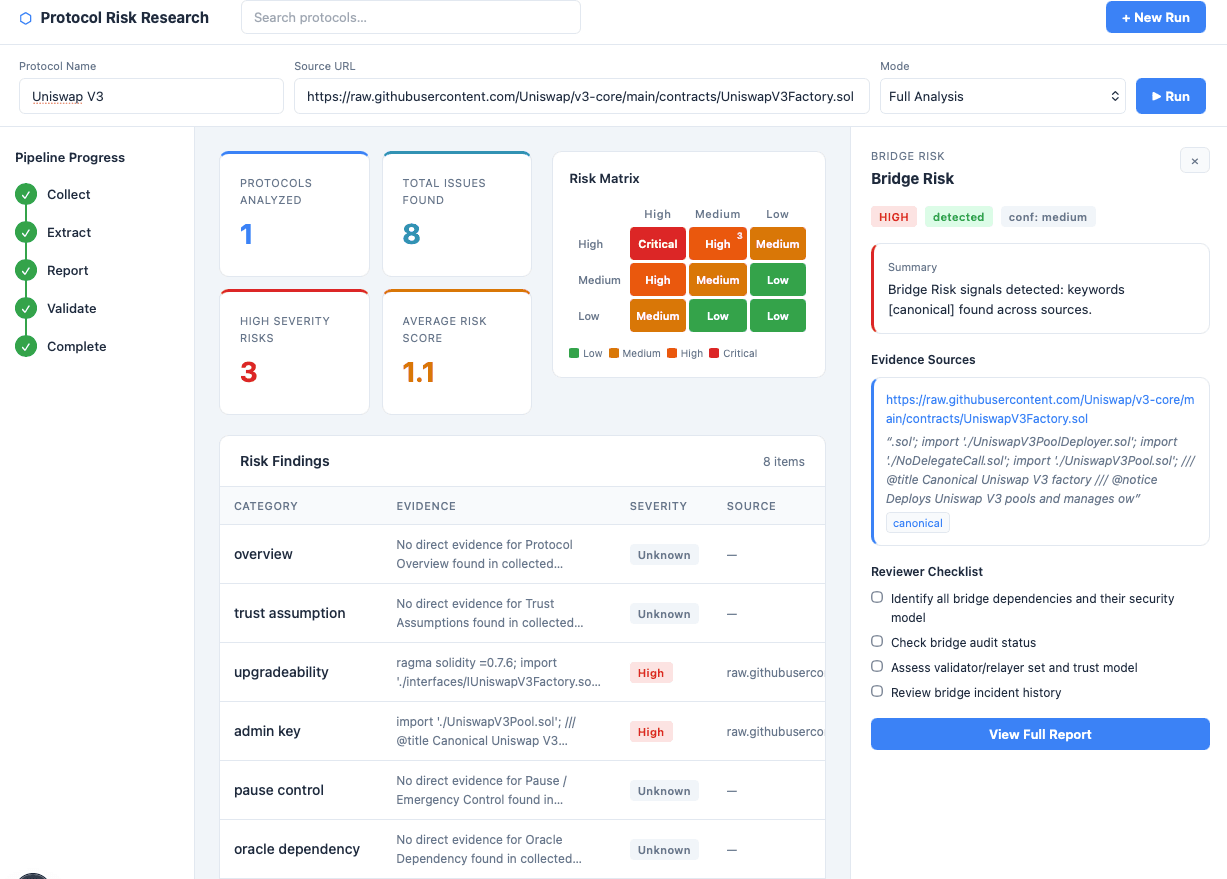Screen dimensions: 1227x879
Task: Click High severity badge in admin key row
Action: 651,732
